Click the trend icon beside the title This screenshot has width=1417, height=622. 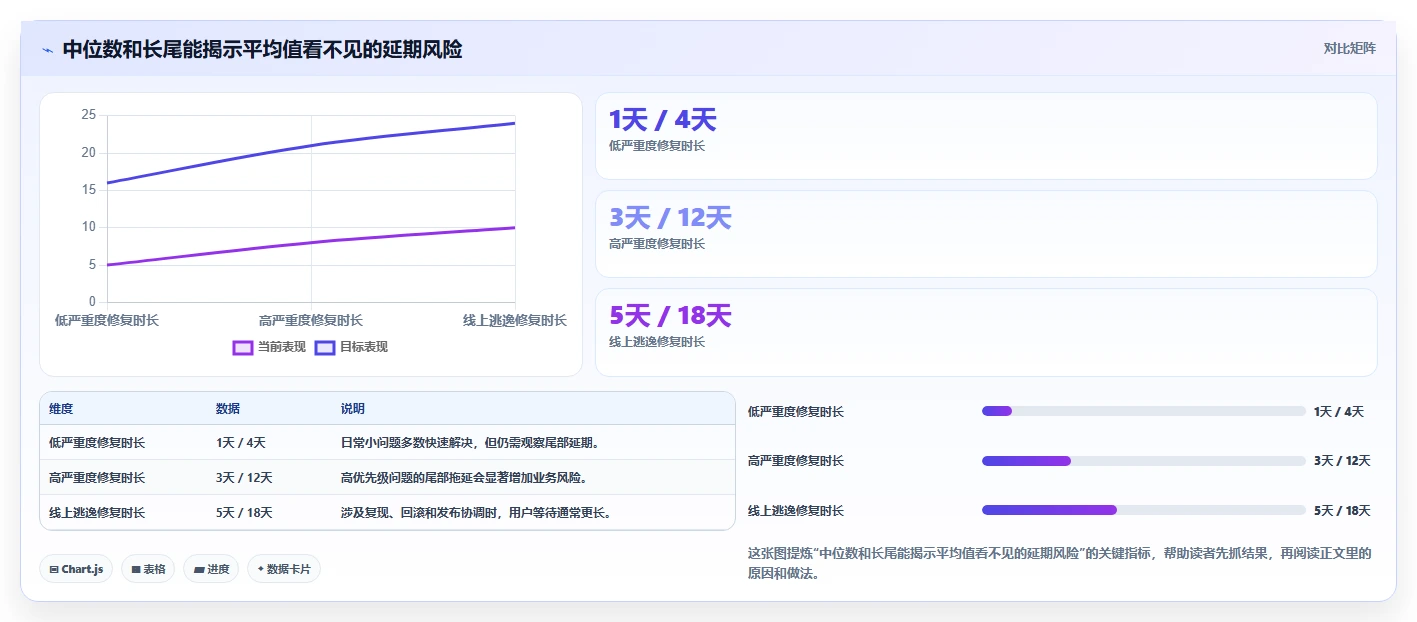pyautogui.click(x=47, y=50)
